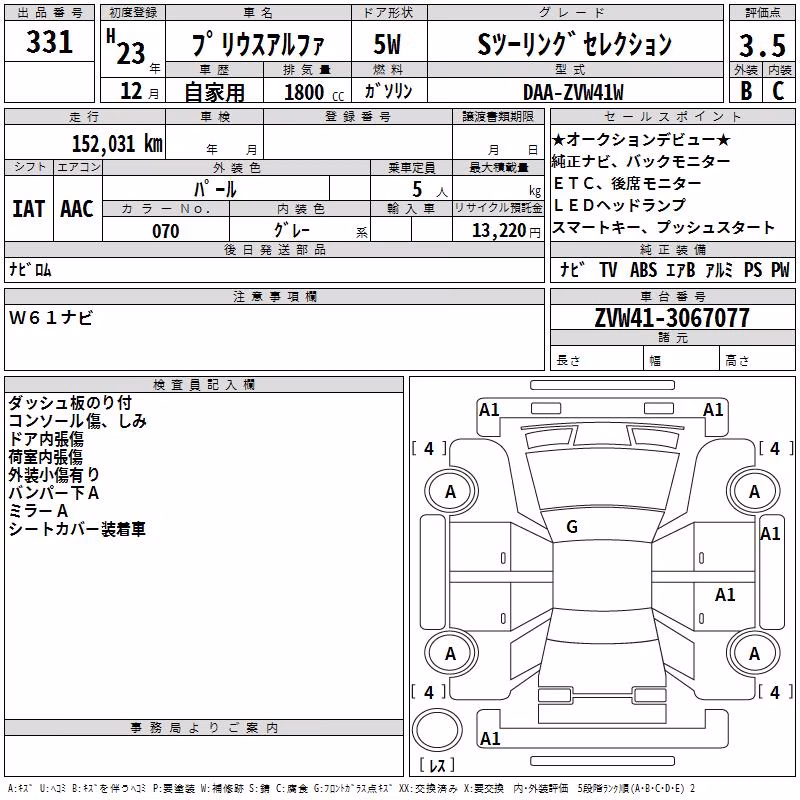Click the interior color グレー

coord(291,230)
